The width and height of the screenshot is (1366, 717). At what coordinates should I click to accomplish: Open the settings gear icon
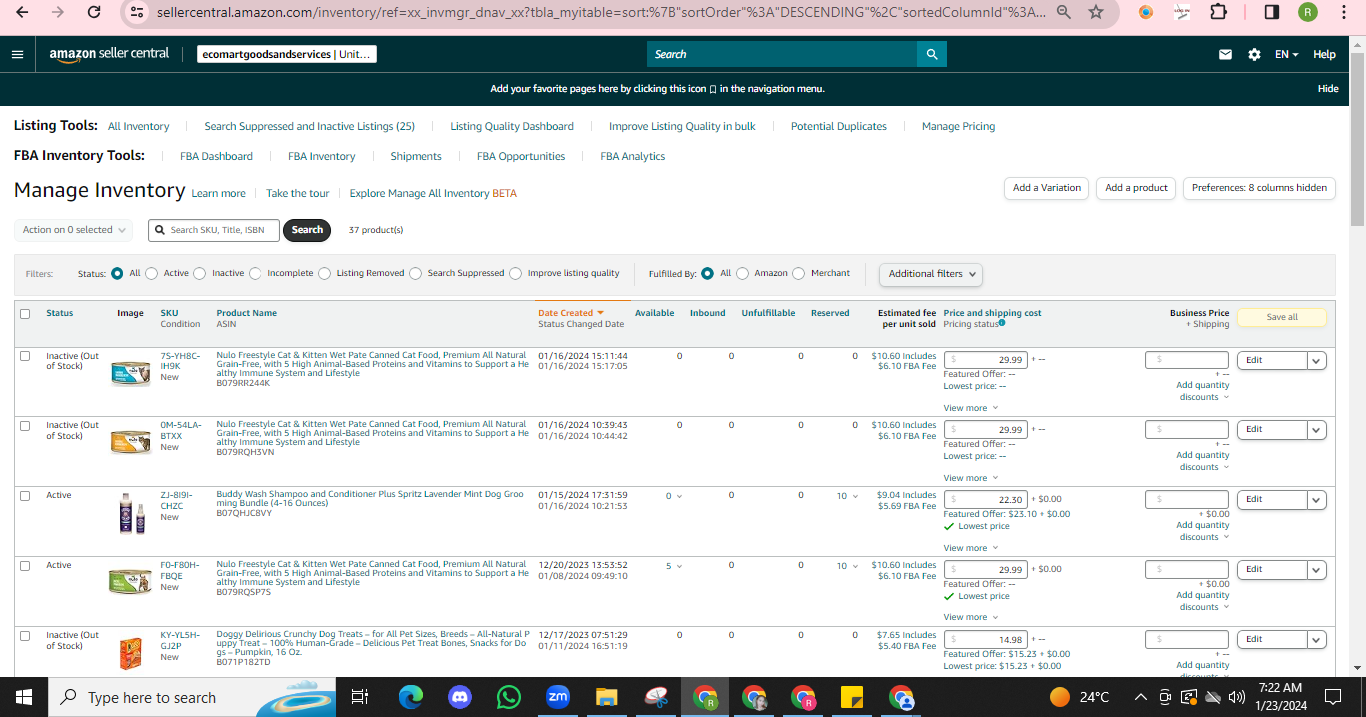click(x=1254, y=54)
